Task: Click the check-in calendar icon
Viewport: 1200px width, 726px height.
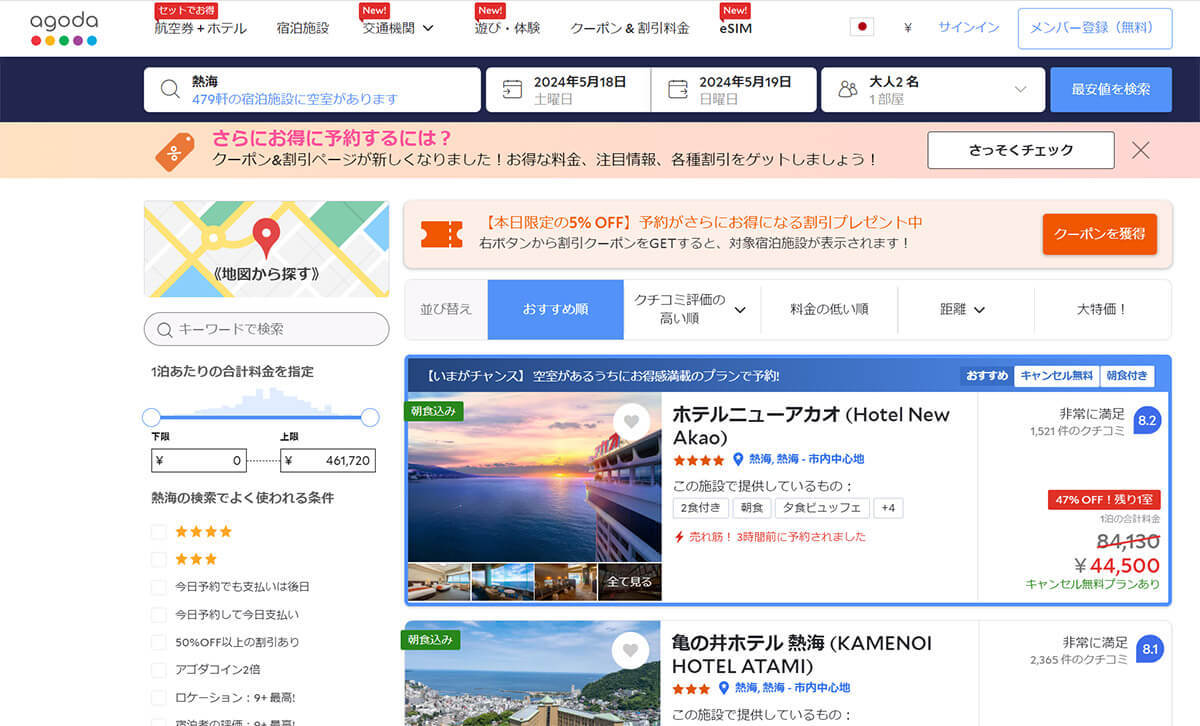Action: 512,89
